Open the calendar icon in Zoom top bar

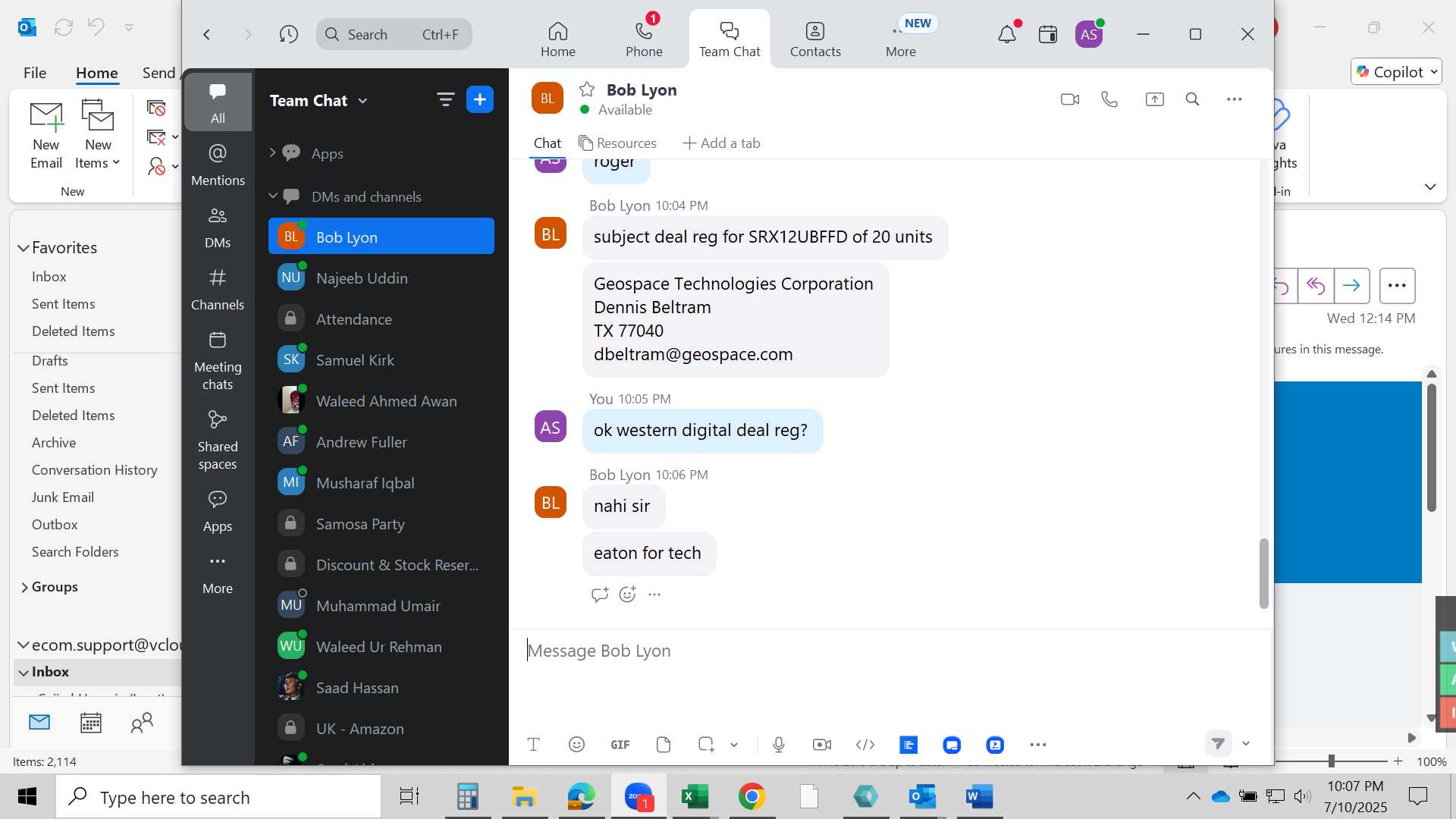(x=1048, y=34)
